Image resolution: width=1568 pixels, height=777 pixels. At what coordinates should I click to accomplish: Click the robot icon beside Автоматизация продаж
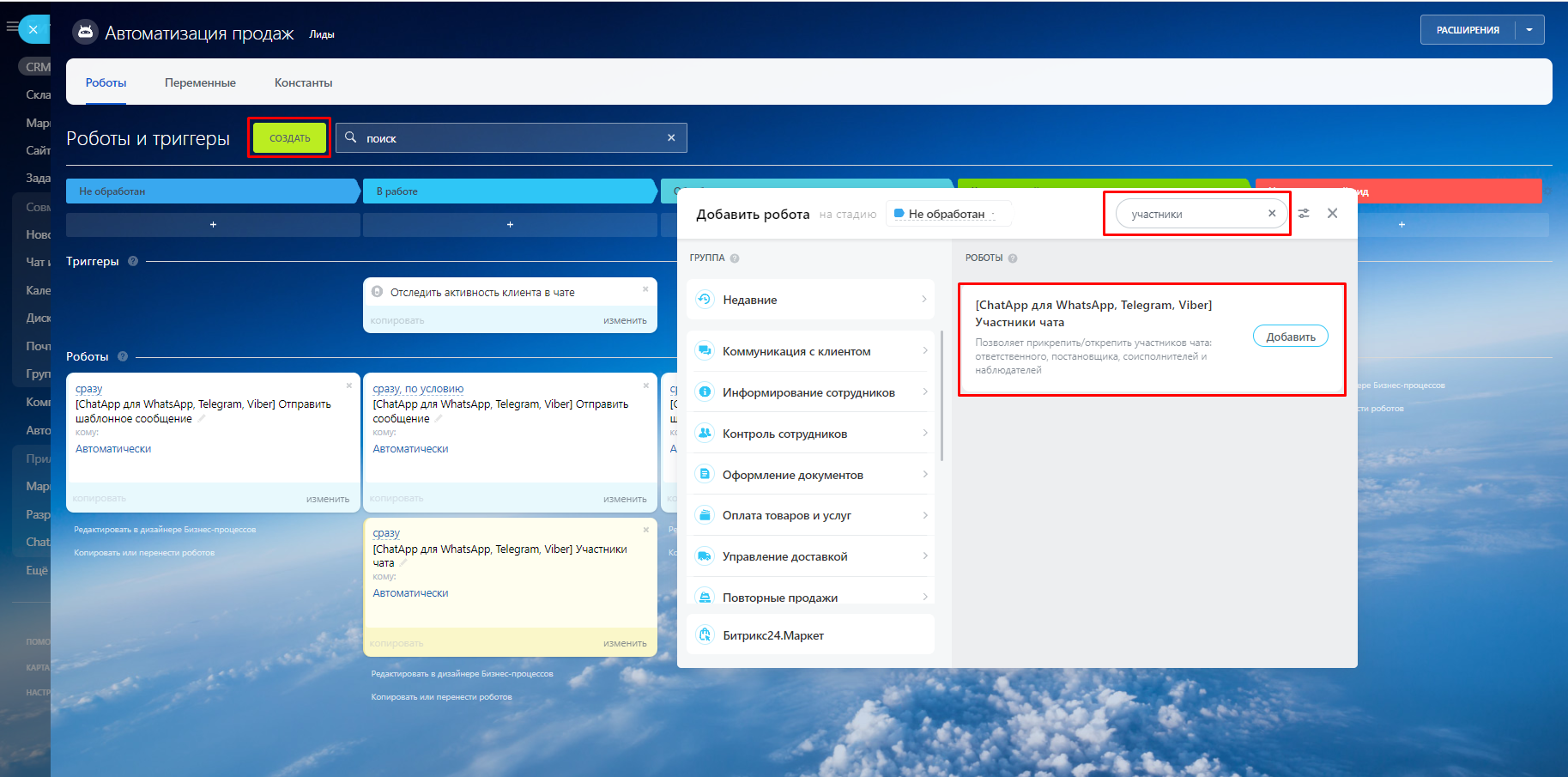tap(84, 33)
